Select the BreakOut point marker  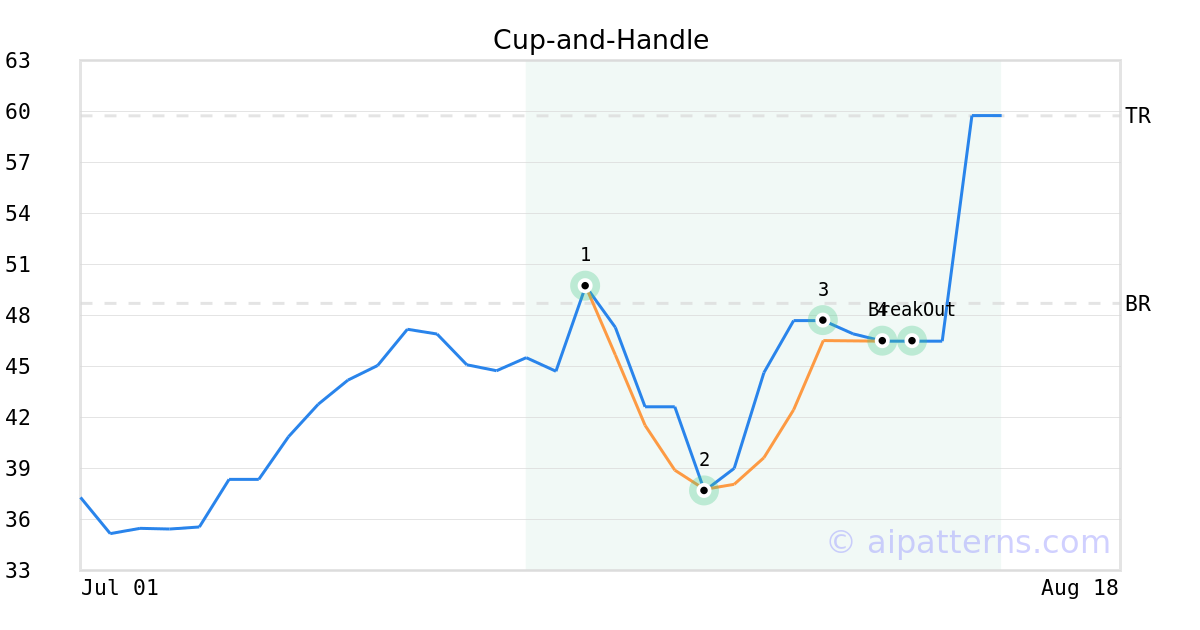coord(912,340)
